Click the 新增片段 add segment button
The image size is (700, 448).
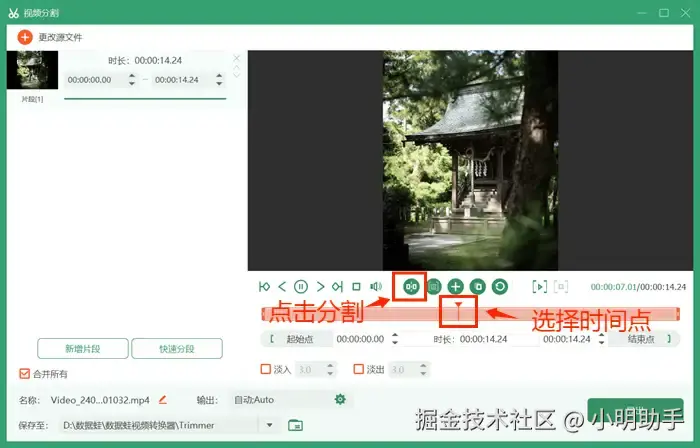(83, 348)
